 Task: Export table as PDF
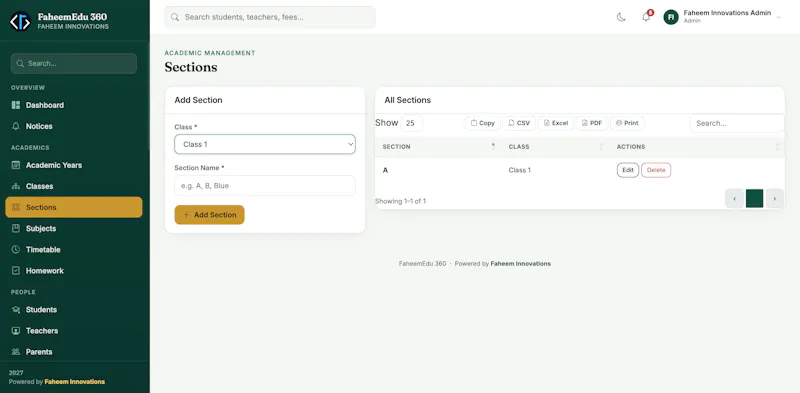pos(592,123)
